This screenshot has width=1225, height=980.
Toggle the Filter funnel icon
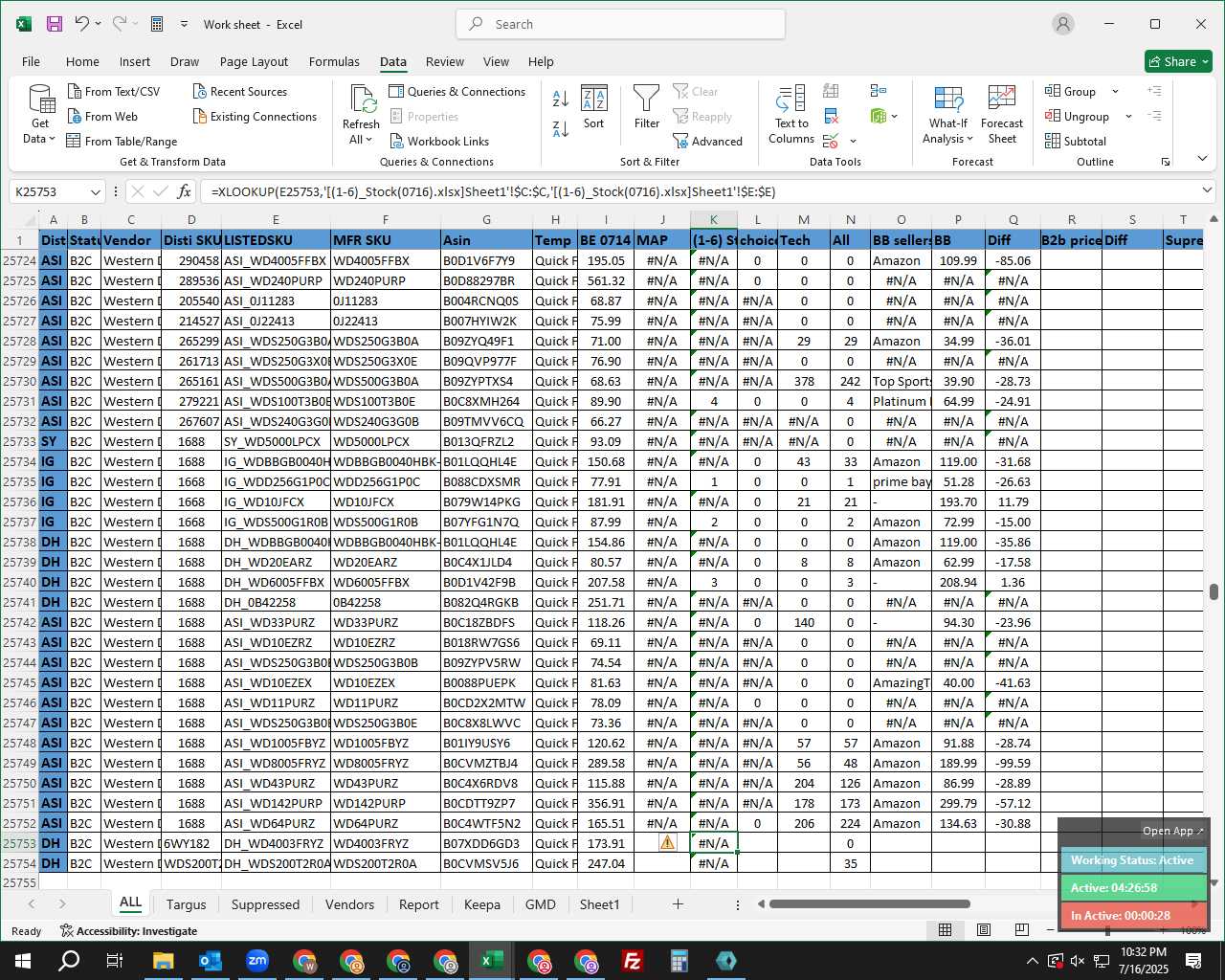pyautogui.click(x=647, y=99)
